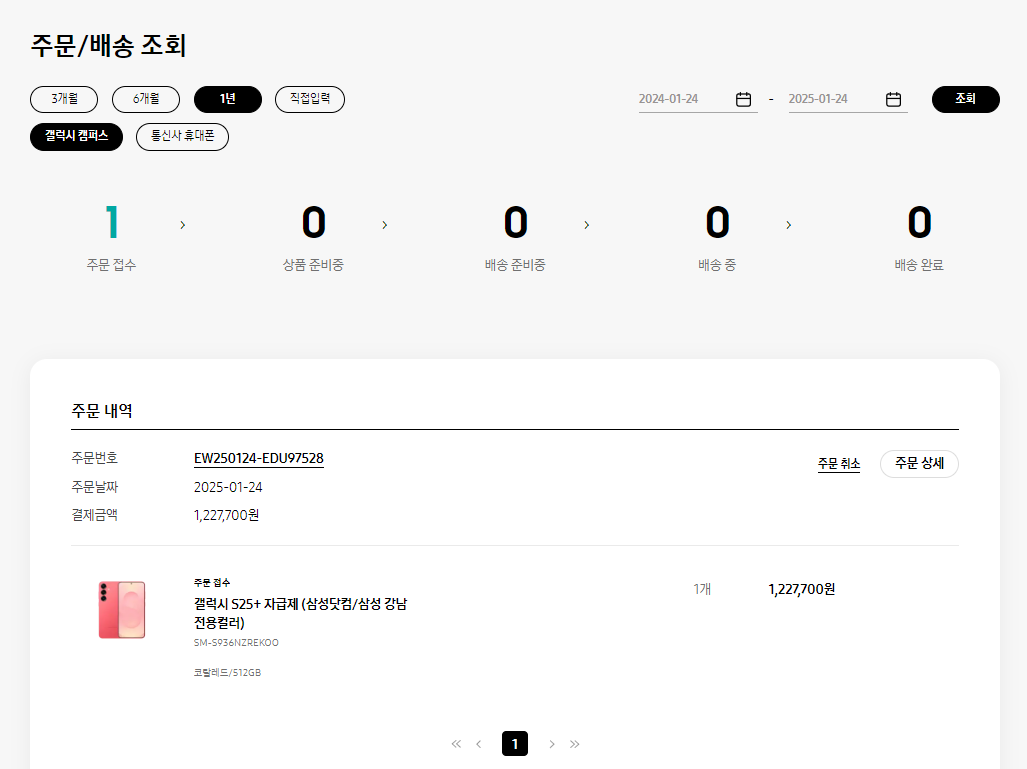This screenshot has width=1027, height=769.
Task: Click the 상품 준비중 count of 0
Action: coord(314,221)
